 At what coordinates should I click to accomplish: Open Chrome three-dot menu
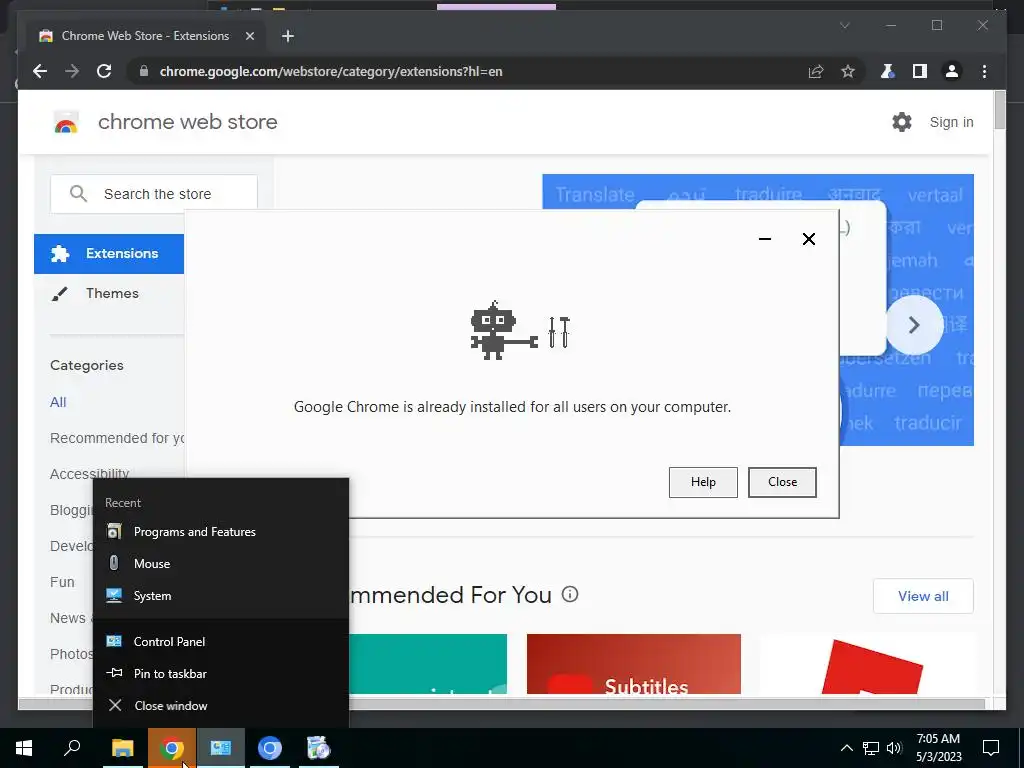click(x=984, y=71)
